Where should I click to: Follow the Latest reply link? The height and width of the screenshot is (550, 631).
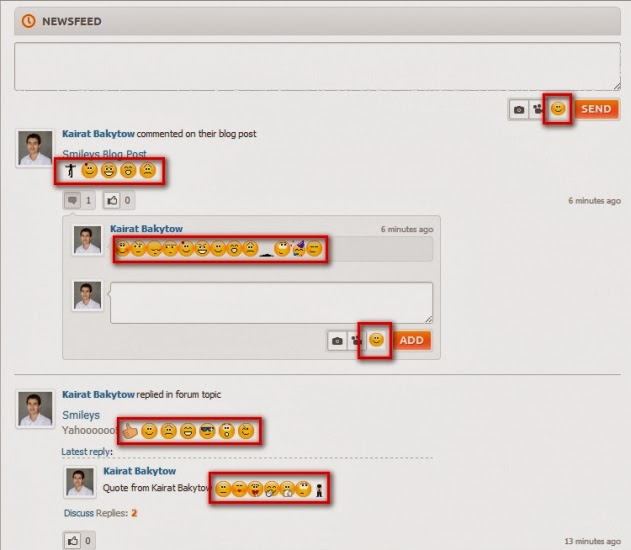[86, 452]
